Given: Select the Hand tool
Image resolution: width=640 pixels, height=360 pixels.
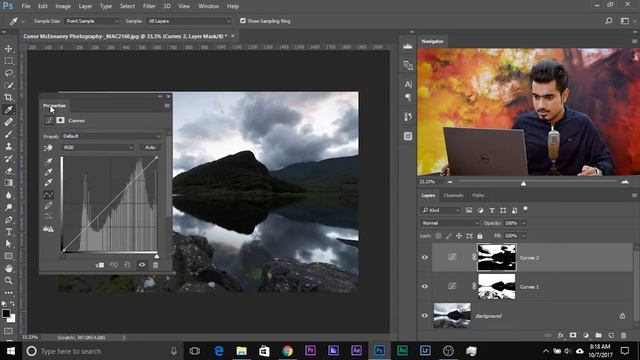Looking at the screenshot, I should [x=9, y=268].
